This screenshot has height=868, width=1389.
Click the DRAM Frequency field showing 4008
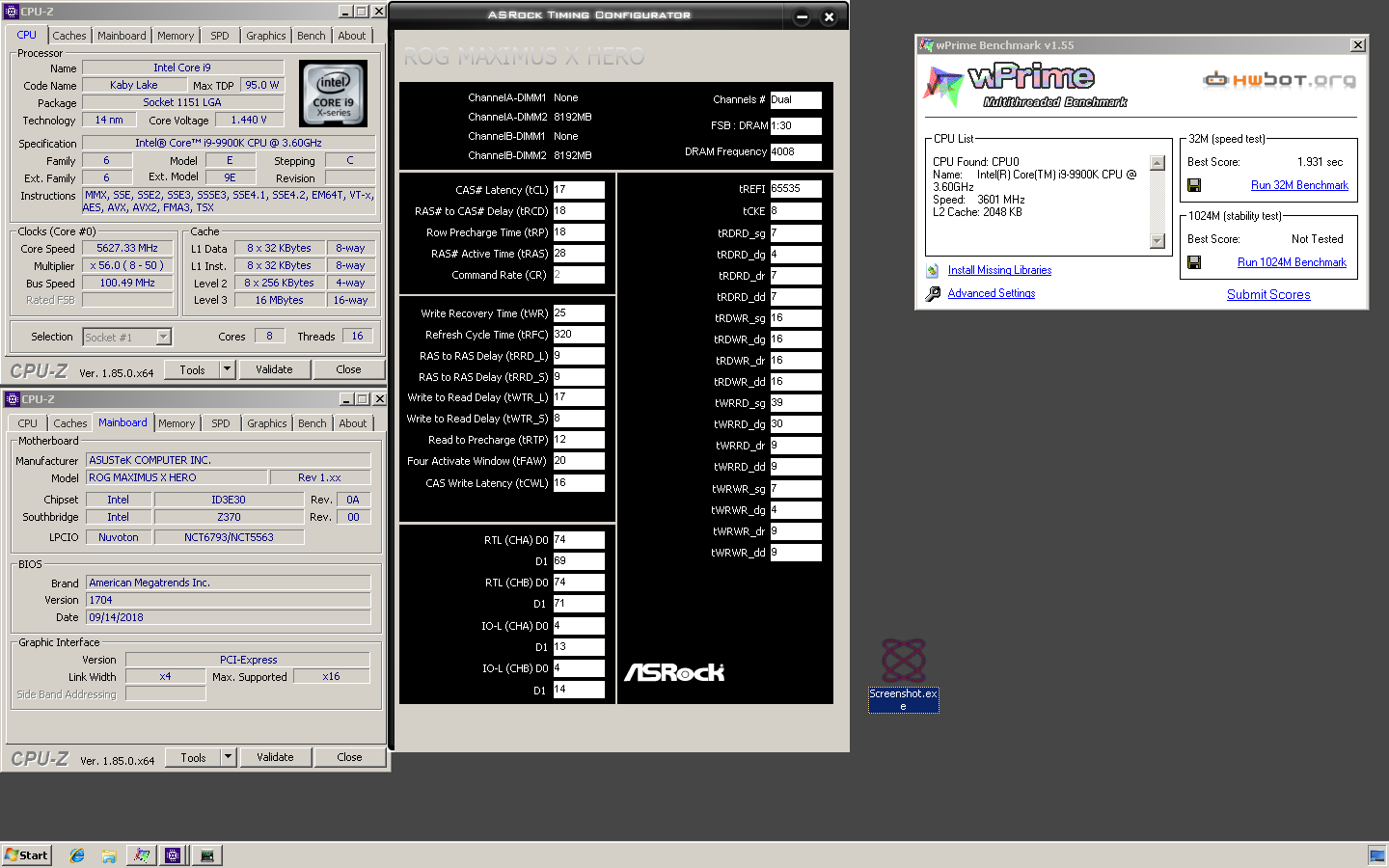pyautogui.click(x=796, y=151)
